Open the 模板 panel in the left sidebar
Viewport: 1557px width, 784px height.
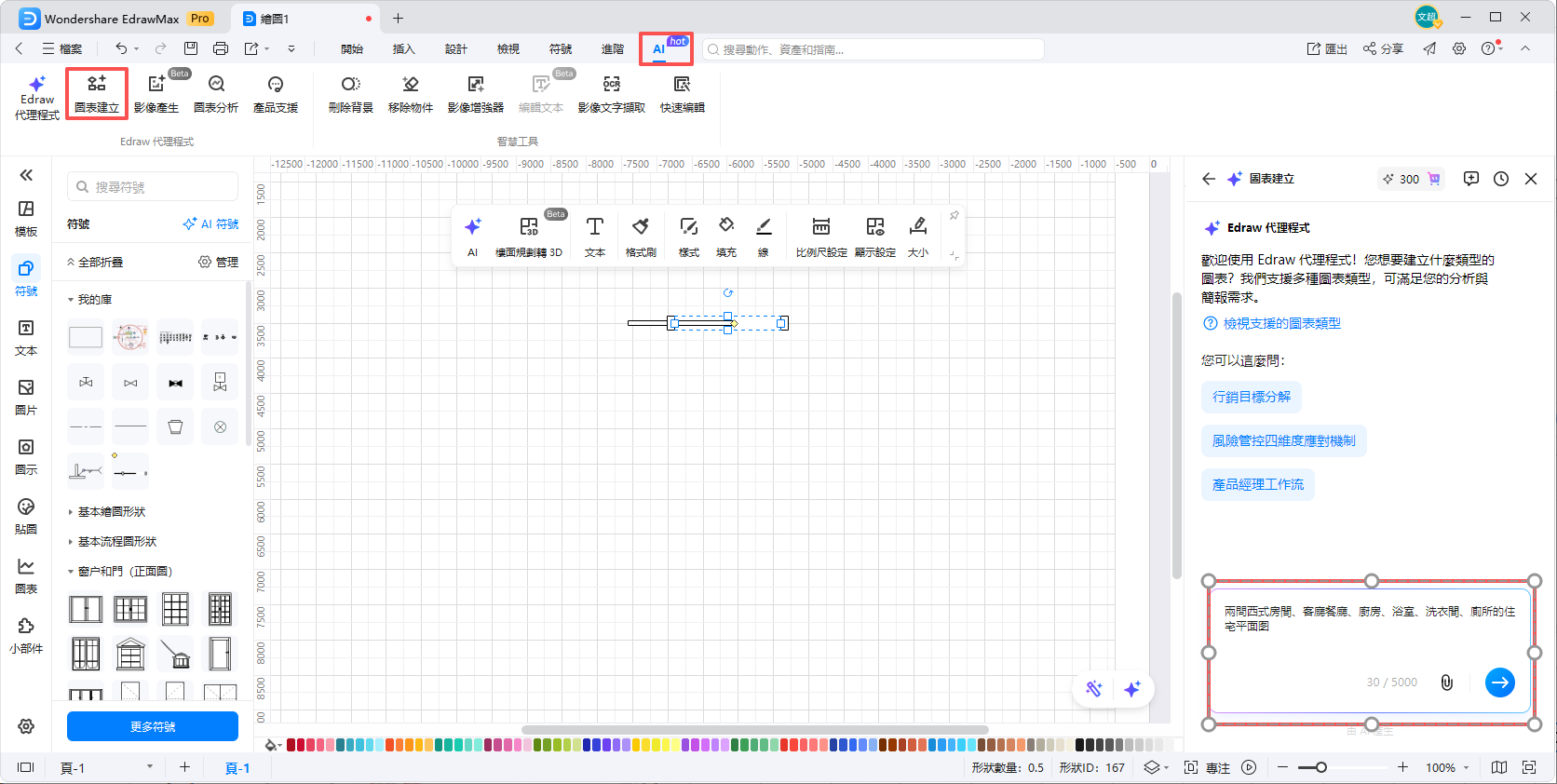pyautogui.click(x=26, y=218)
